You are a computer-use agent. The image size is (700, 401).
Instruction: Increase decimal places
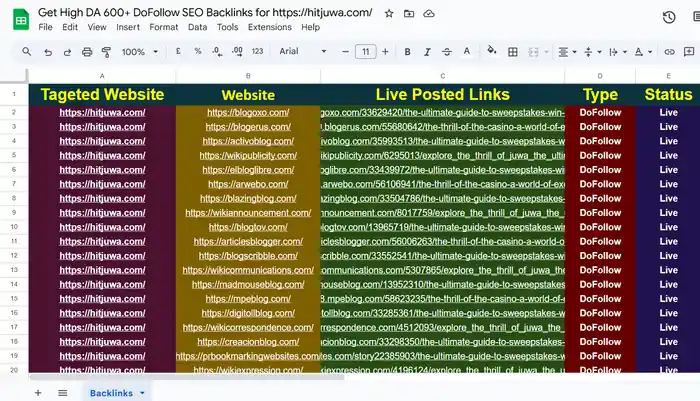click(x=238, y=52)
